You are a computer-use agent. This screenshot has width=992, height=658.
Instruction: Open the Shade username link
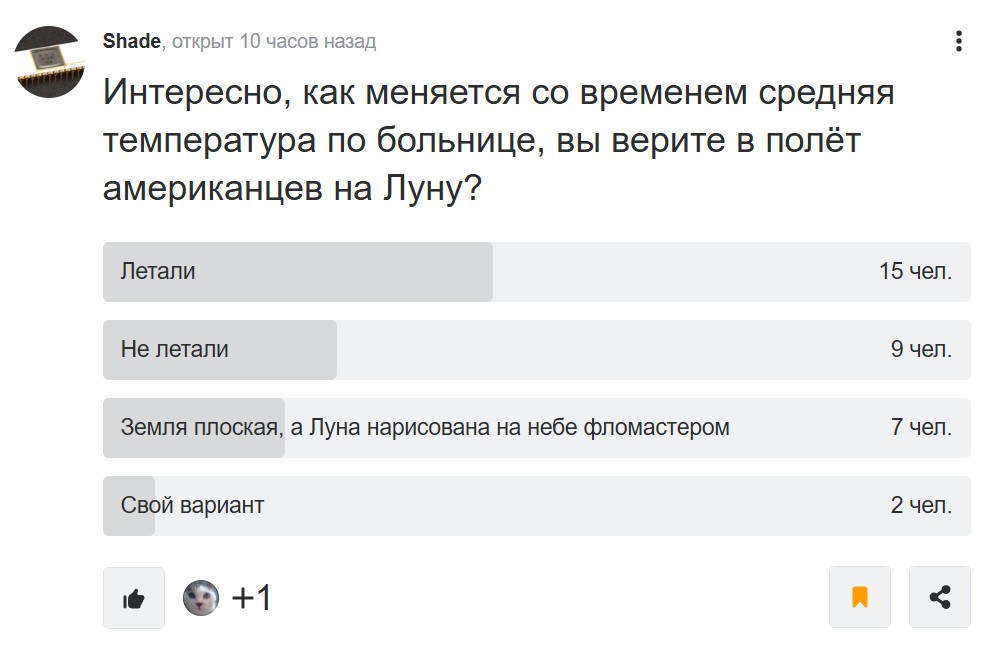tap(132, 41)
